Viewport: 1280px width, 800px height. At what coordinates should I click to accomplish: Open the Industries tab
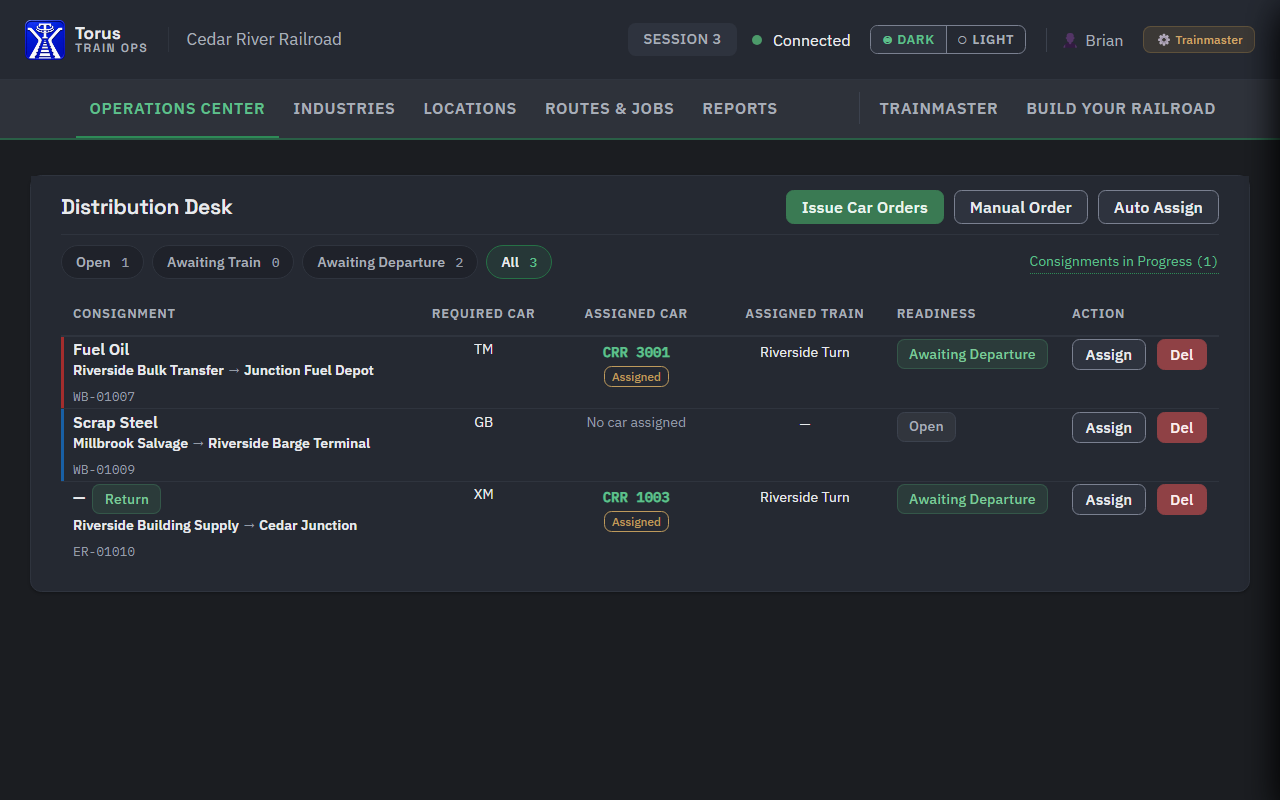pos(344,108)
